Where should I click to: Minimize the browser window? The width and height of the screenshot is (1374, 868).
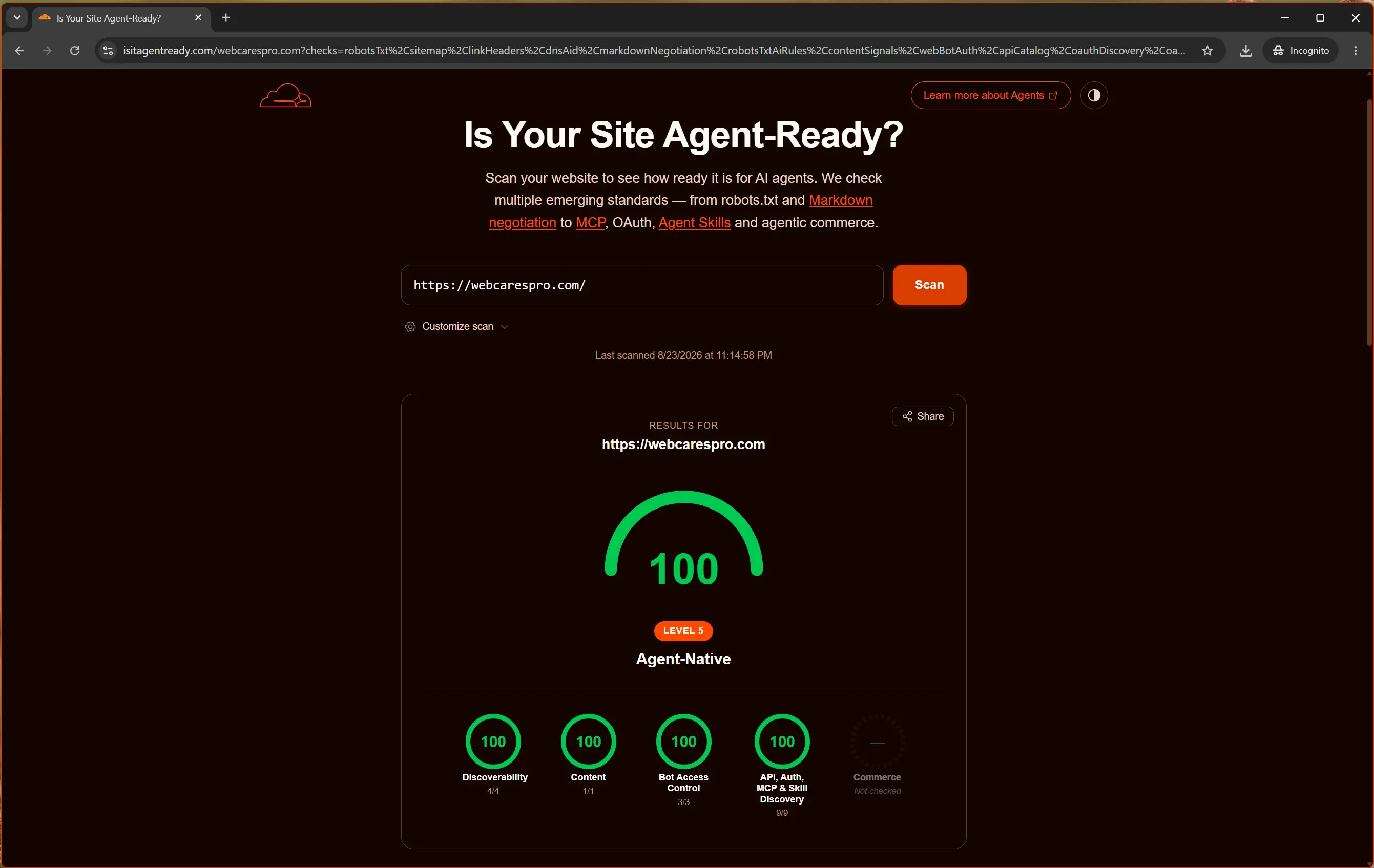[1284, 18]
